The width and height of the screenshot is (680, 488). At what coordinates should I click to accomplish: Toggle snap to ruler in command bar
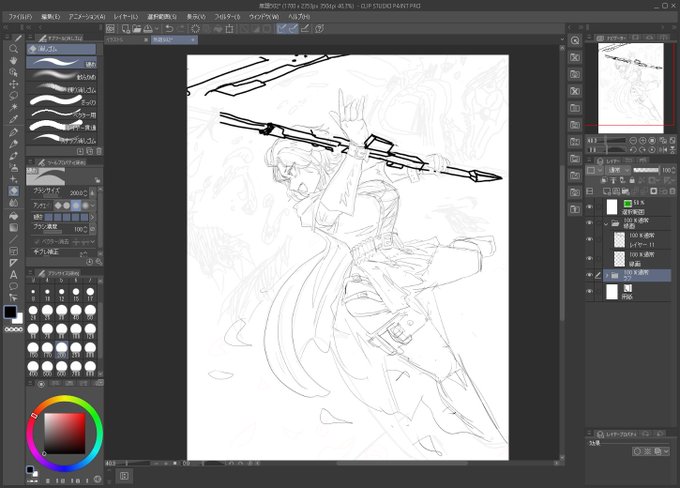(x=282, y=29)
